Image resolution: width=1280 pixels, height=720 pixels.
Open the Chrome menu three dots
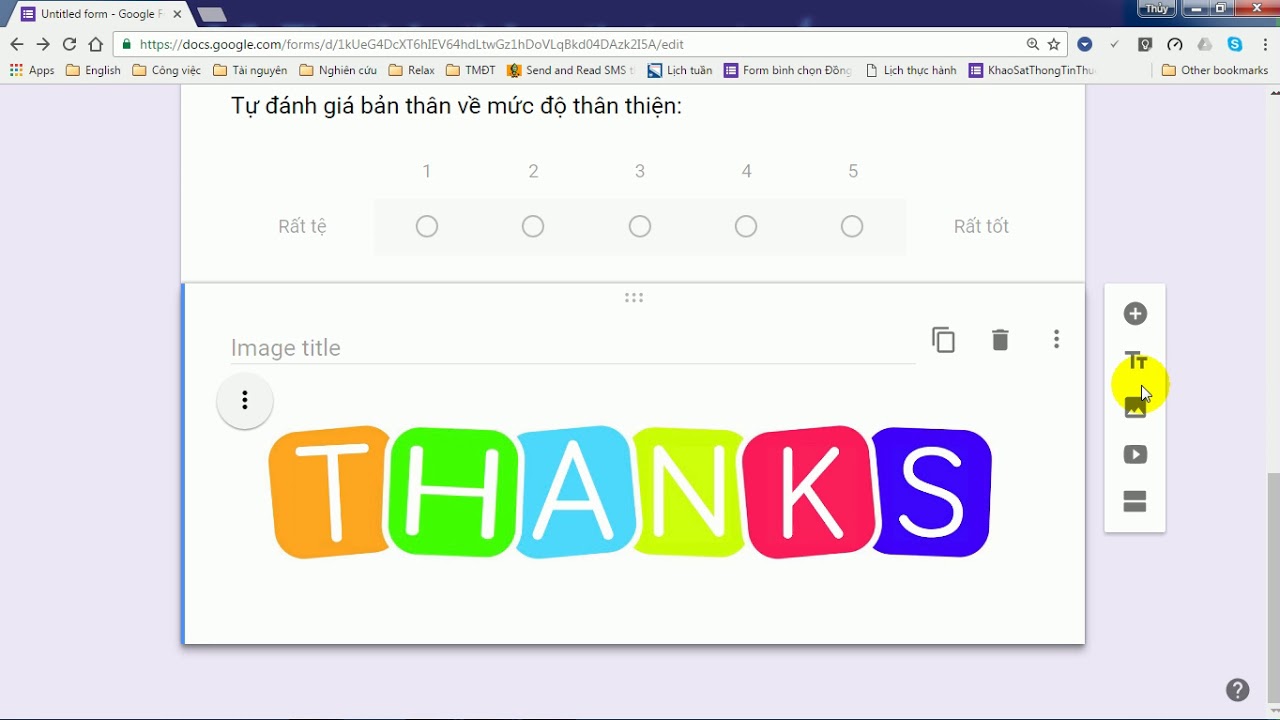(1264, 44)
